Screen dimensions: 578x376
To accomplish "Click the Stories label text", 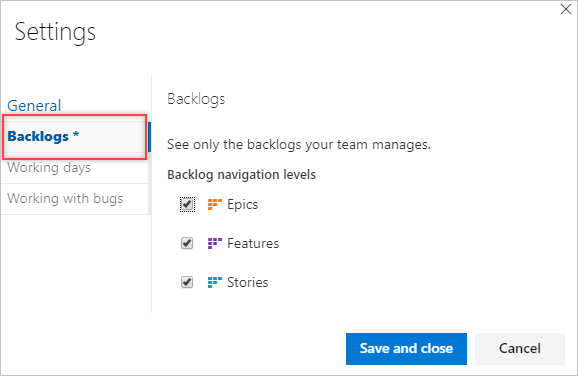I will (x=247, y=283).
